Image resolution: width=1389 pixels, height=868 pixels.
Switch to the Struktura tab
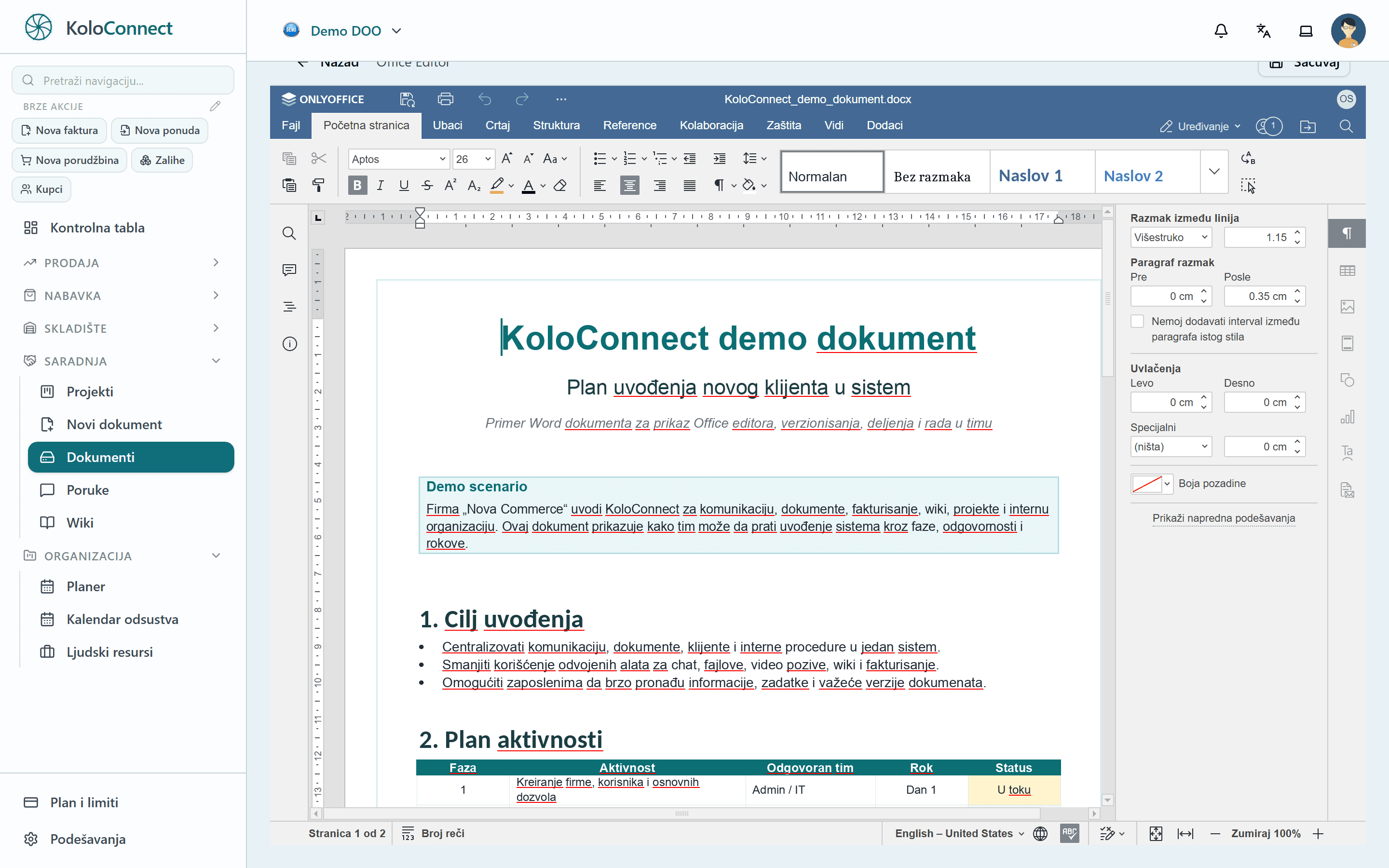[556, 125]
